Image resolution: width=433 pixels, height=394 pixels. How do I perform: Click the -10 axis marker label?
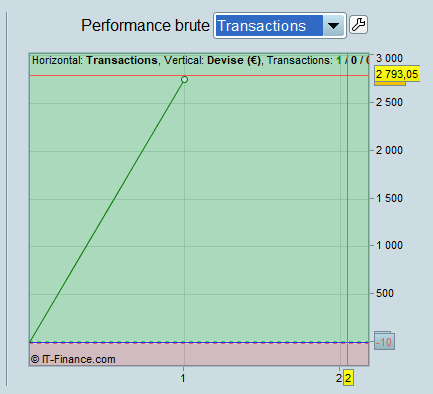click(x=385, y=342)
